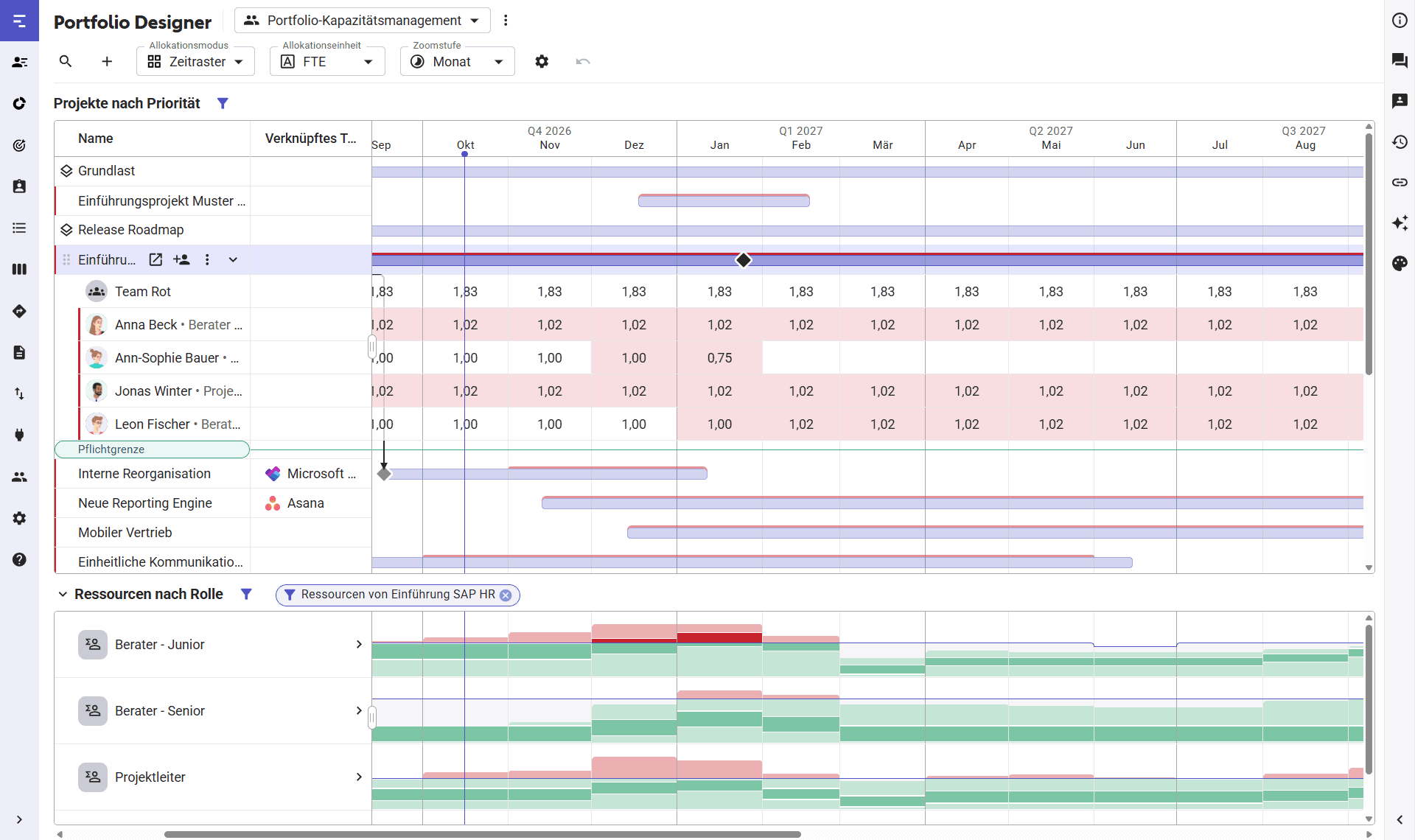Viewport: 1415px width, 840px height.
Task: Click Anna Beck's Jan allocation cell 1,02
Action: (719, 324)
